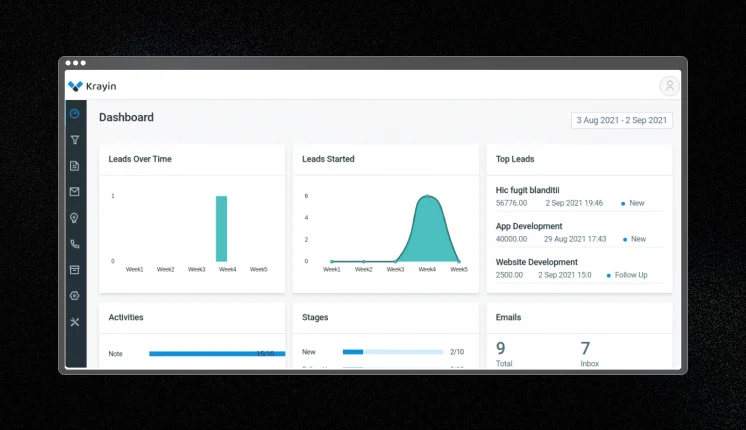Open the App Development lead

coord(529,226)
